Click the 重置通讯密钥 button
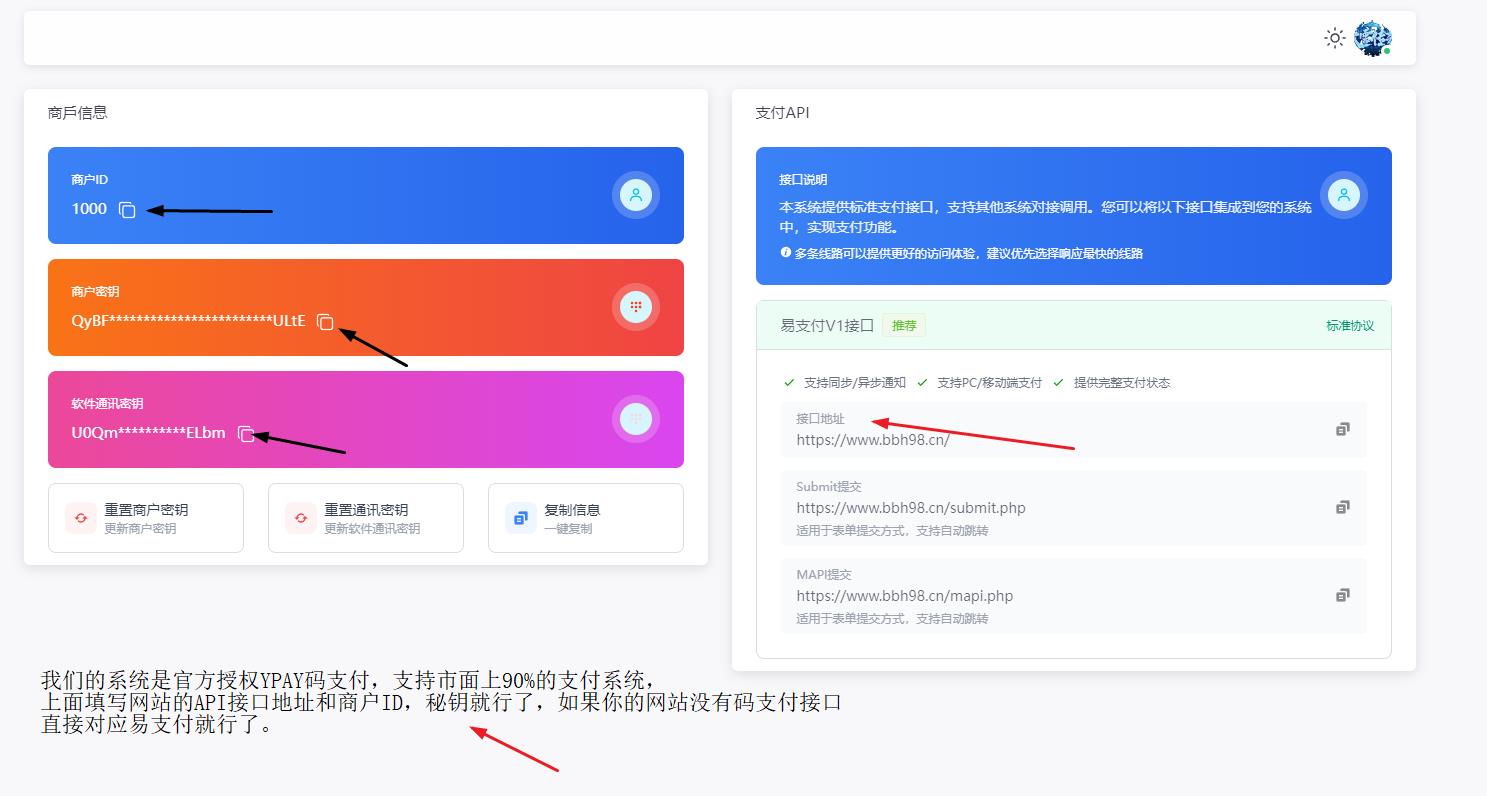 366,518
